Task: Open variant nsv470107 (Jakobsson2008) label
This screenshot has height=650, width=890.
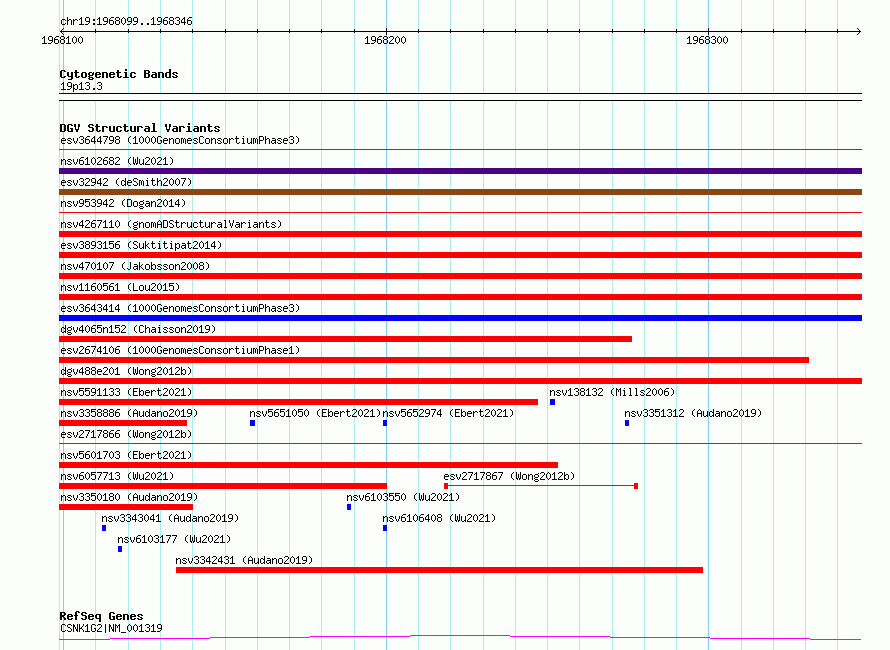Action: [x=135, y=266]
